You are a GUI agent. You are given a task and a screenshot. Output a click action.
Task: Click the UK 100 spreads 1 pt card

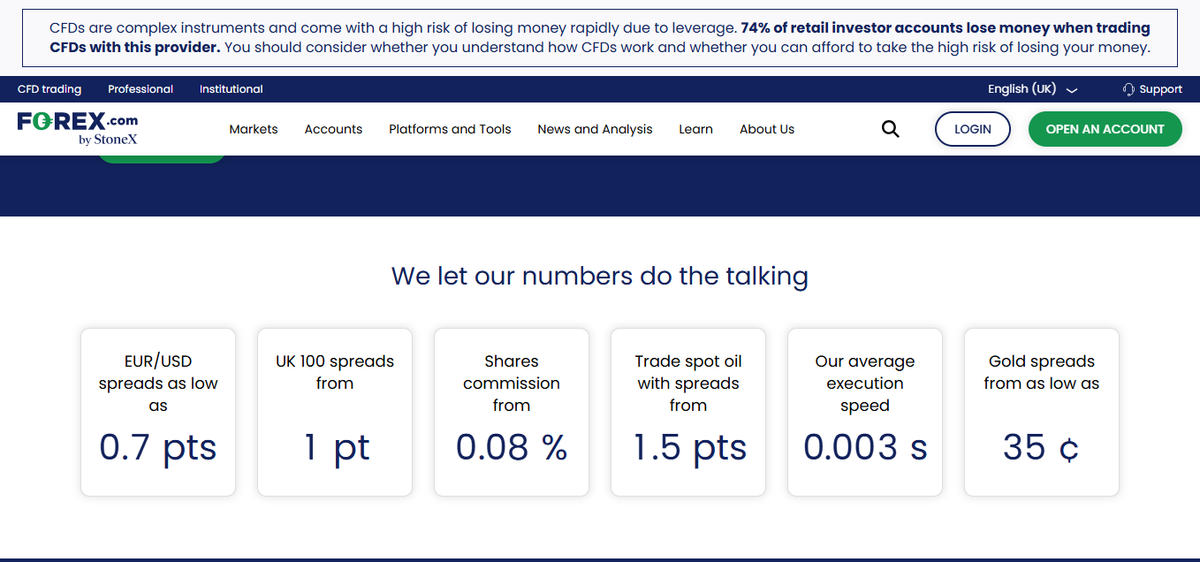[335, 412]
